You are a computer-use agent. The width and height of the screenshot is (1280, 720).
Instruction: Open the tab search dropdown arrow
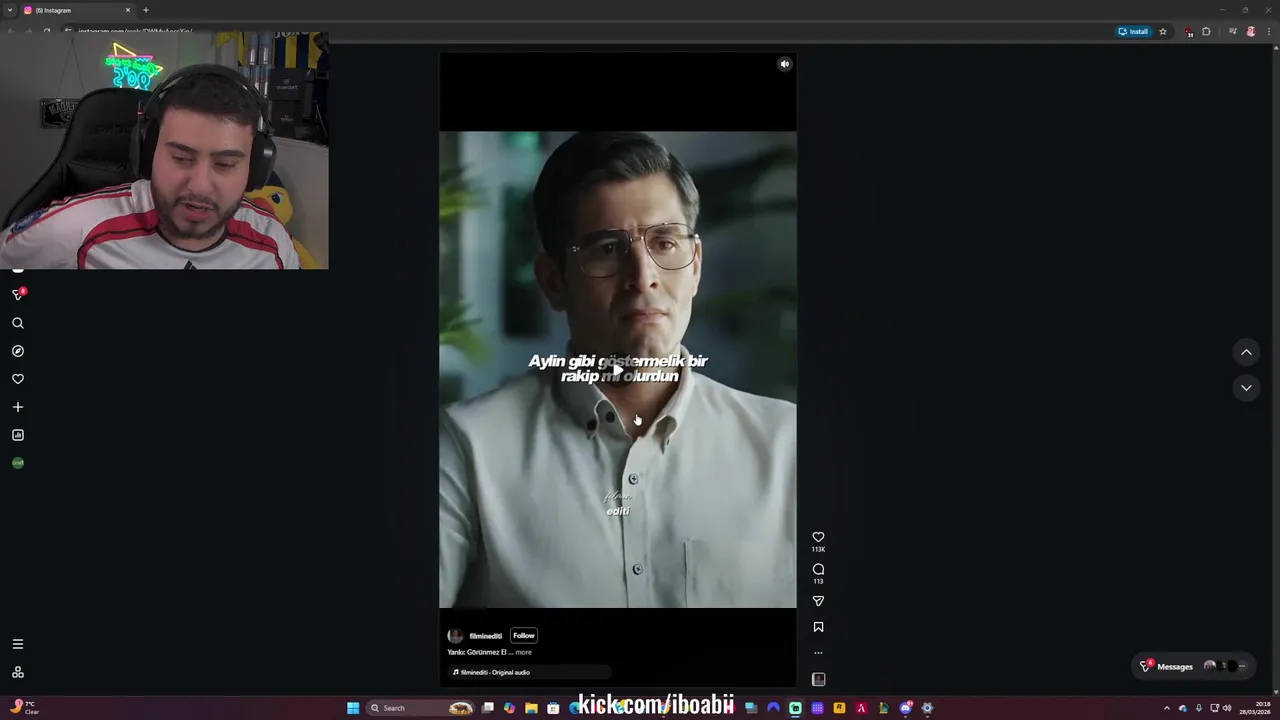coord(9,10)
